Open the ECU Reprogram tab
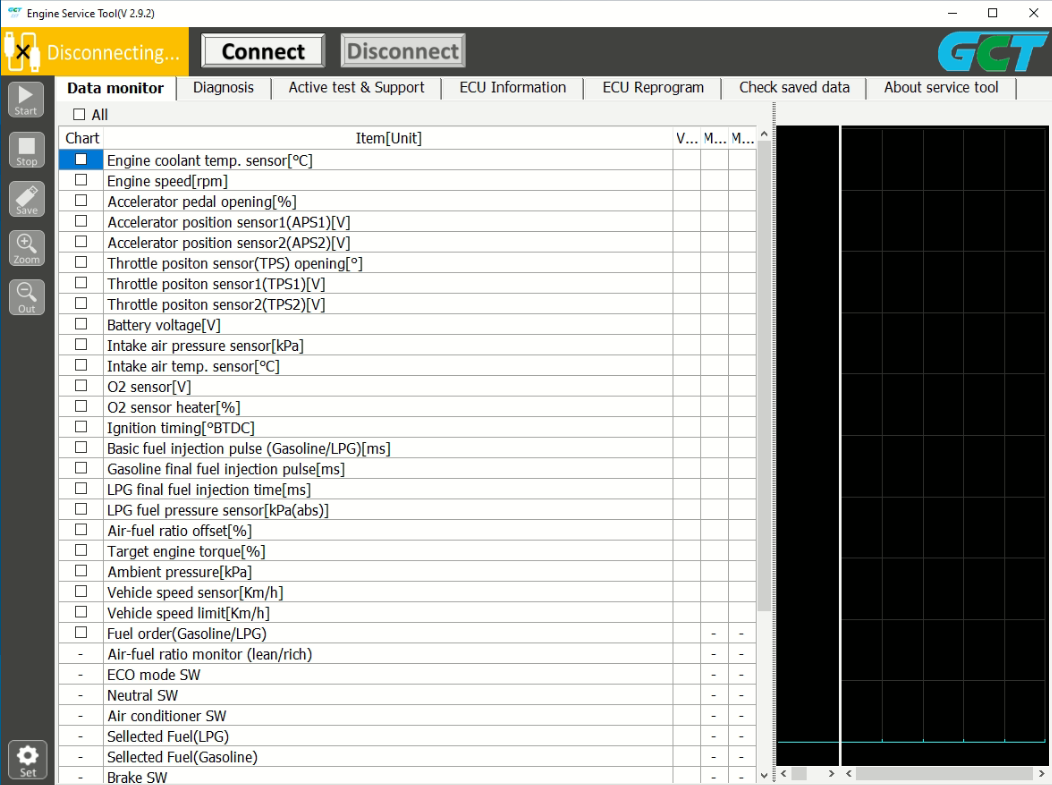The width and height of the screenshot is (1052, 785). [653, 88]
